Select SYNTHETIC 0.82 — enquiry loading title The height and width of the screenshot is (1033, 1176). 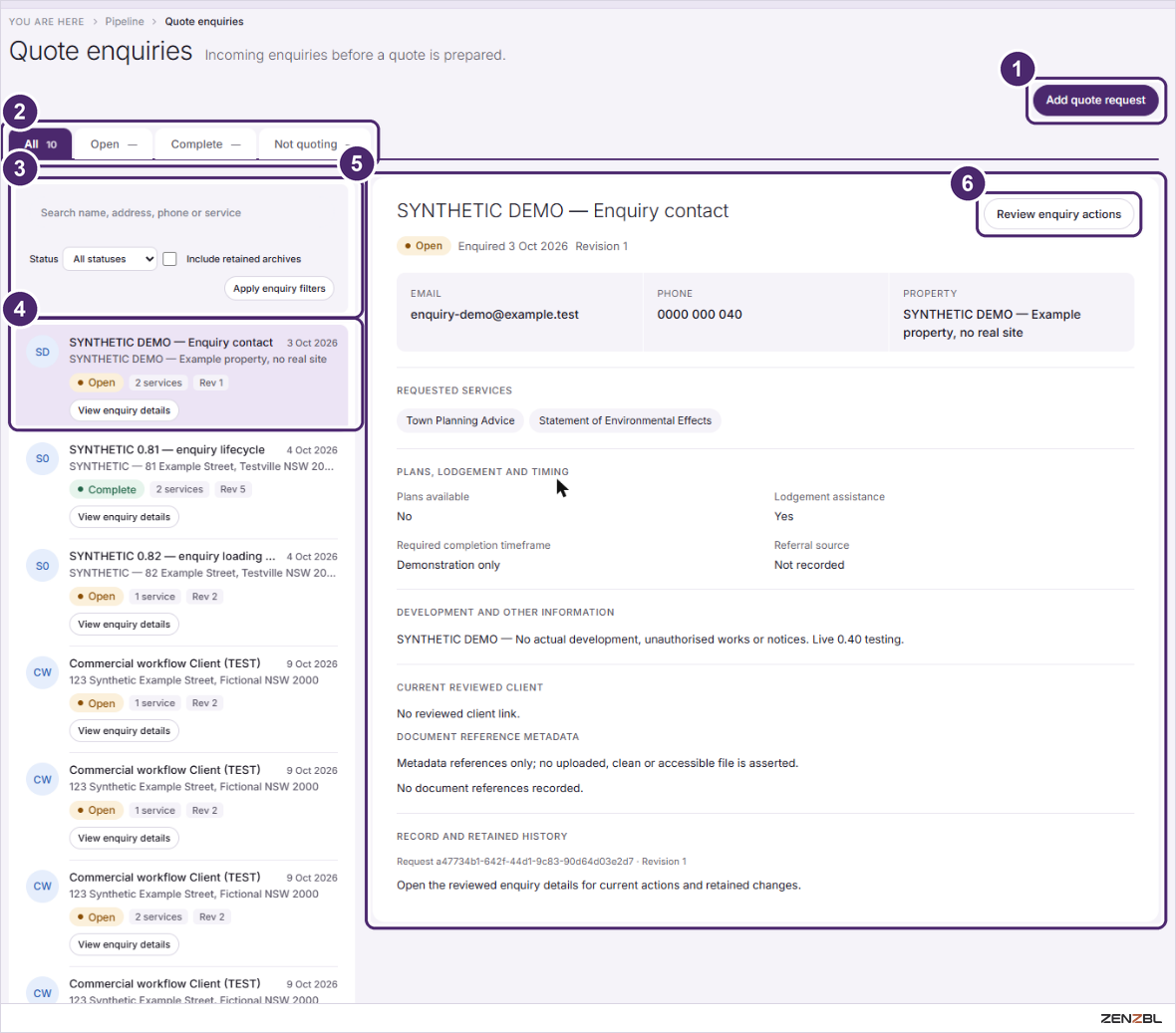[171, 556]
